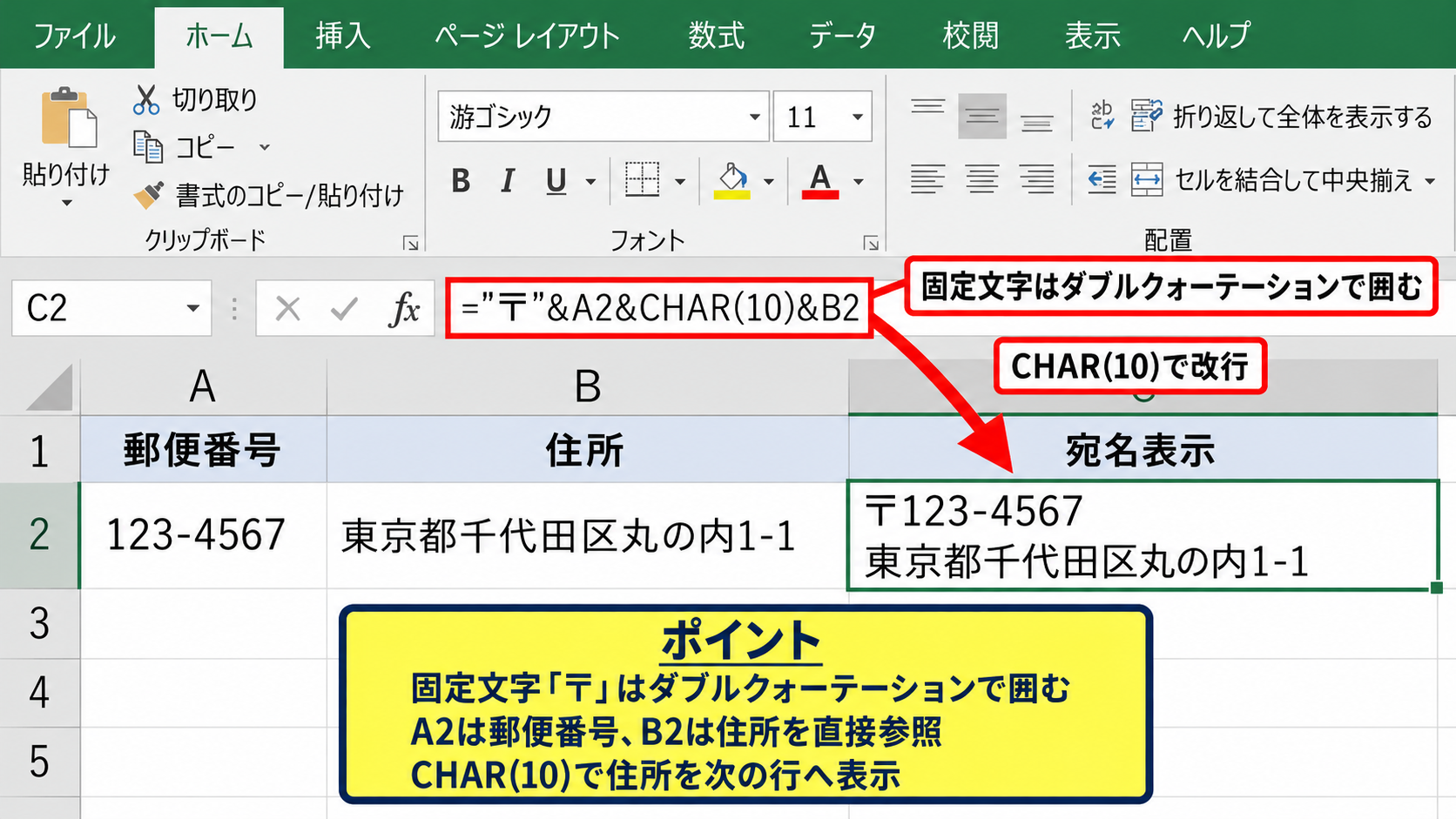Screen dimensions: 1456x819
Task: Open the ファイル tab
Action: (x=75, y=36)
